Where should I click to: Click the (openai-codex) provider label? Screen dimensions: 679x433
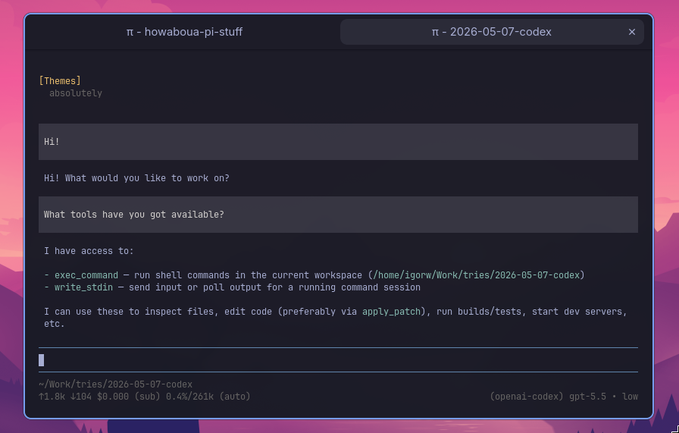coord(527,397)
